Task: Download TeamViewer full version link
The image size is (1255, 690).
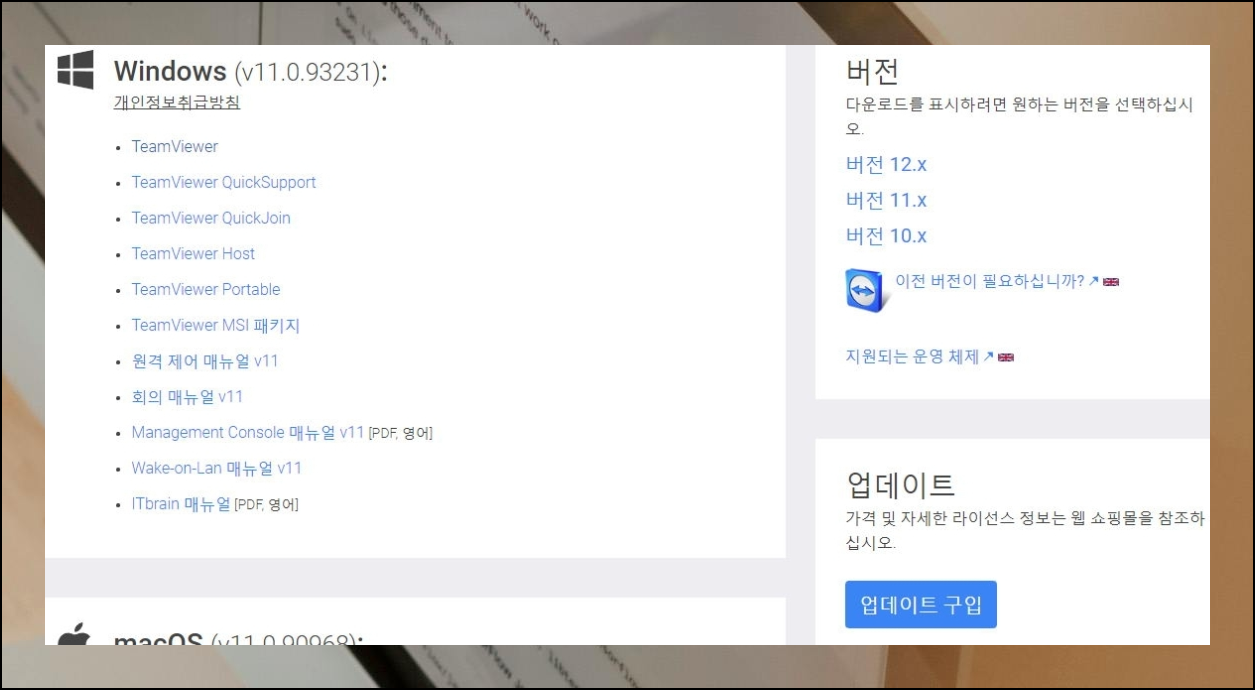Action: 175,146
